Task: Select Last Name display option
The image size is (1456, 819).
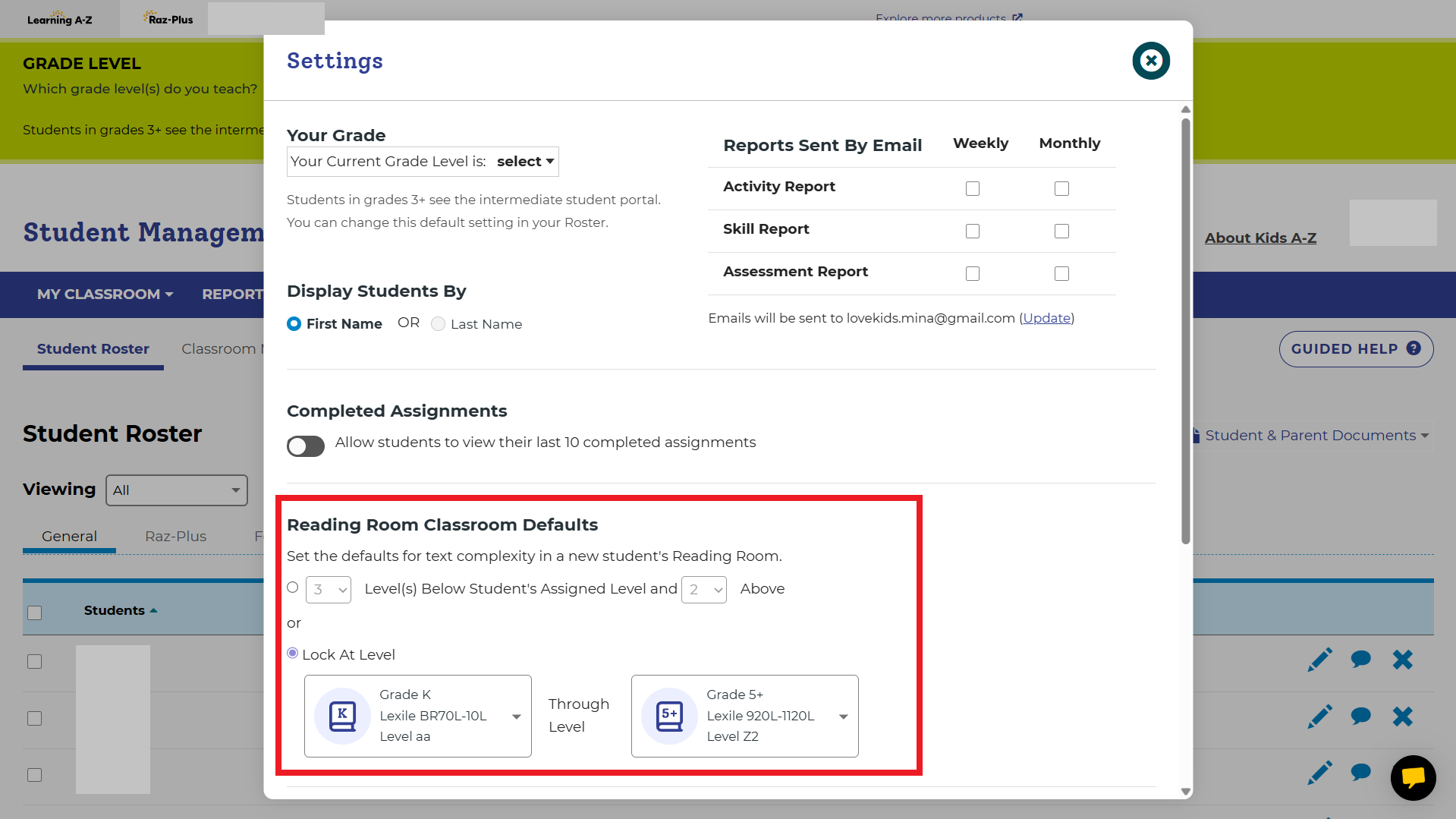Action: point(438,324)
